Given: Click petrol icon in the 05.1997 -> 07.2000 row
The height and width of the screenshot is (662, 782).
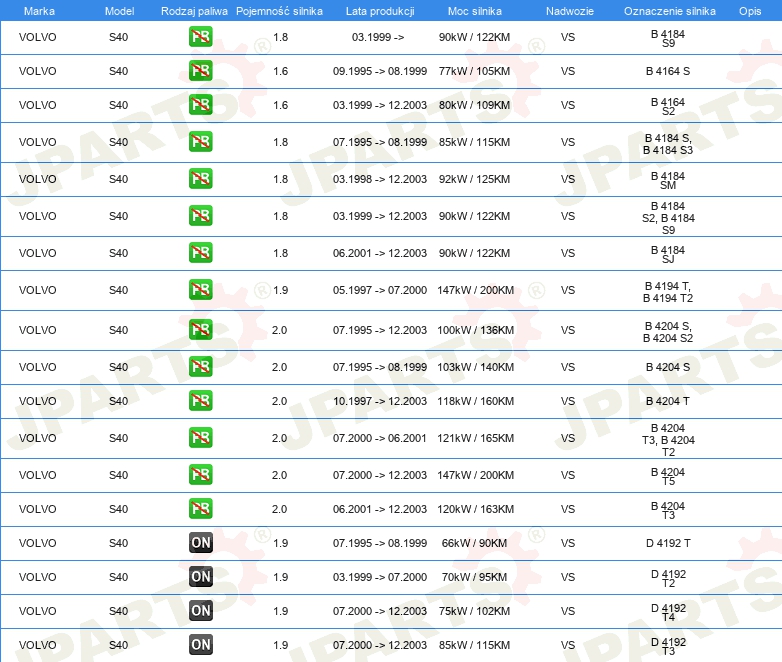Looking at the screenshot, I should pyautogui.click(x=200, y=289).
